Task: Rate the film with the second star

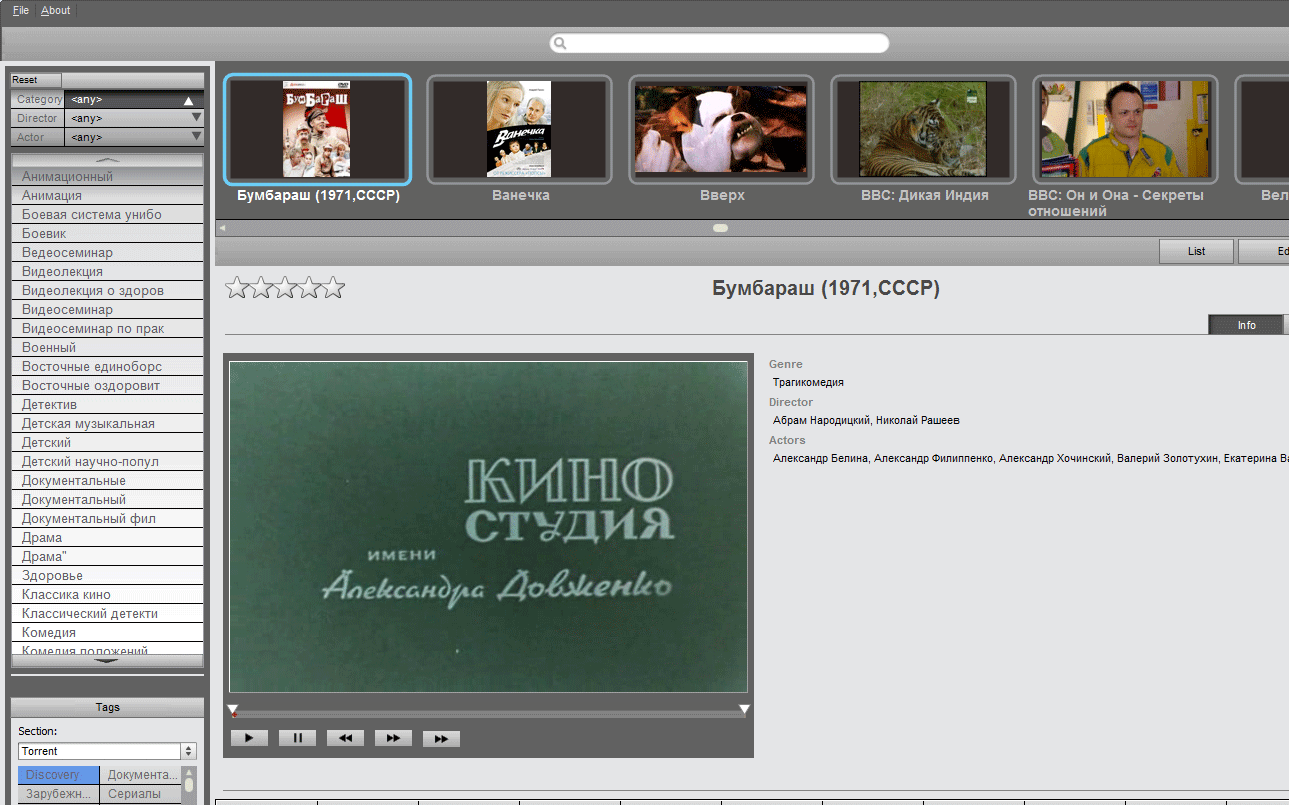Action: (x=261, y=288)
